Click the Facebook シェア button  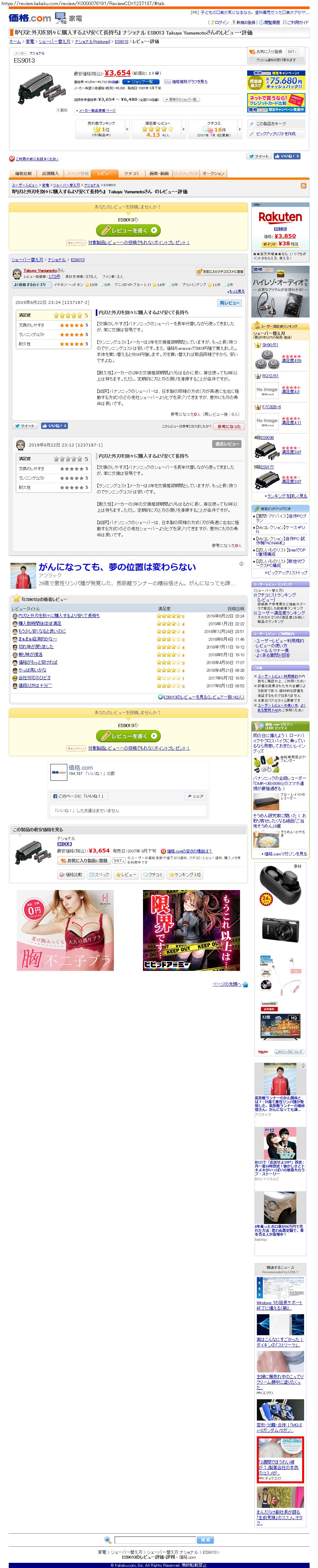195,796
